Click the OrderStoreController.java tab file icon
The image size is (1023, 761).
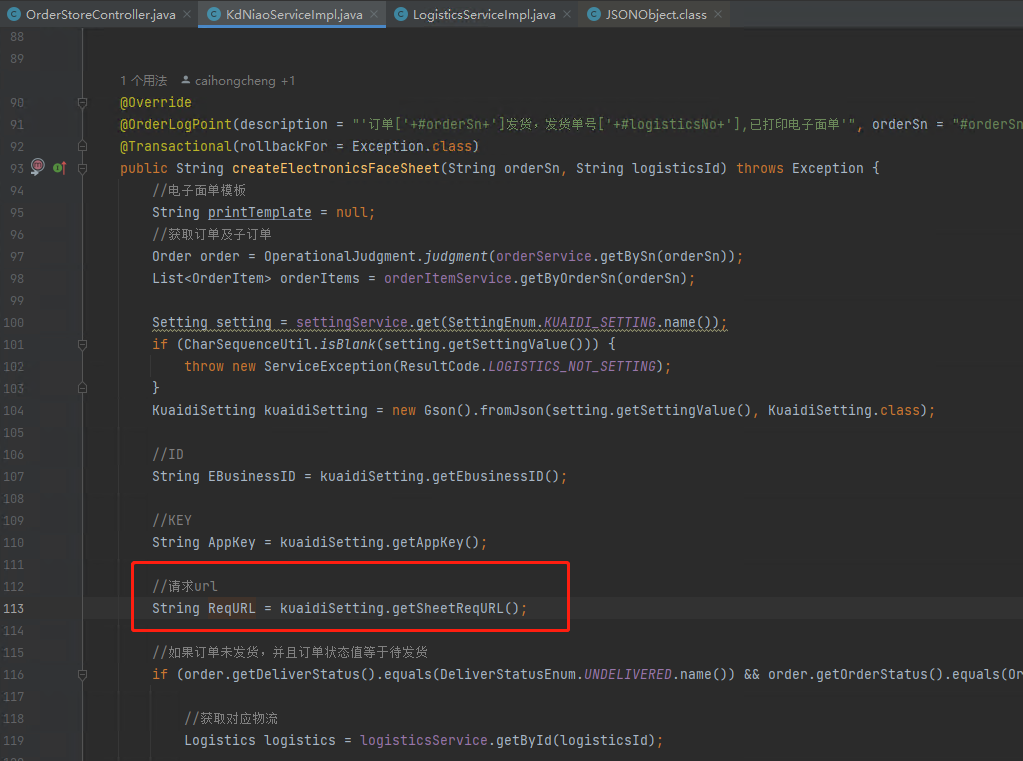coord(14,14)
